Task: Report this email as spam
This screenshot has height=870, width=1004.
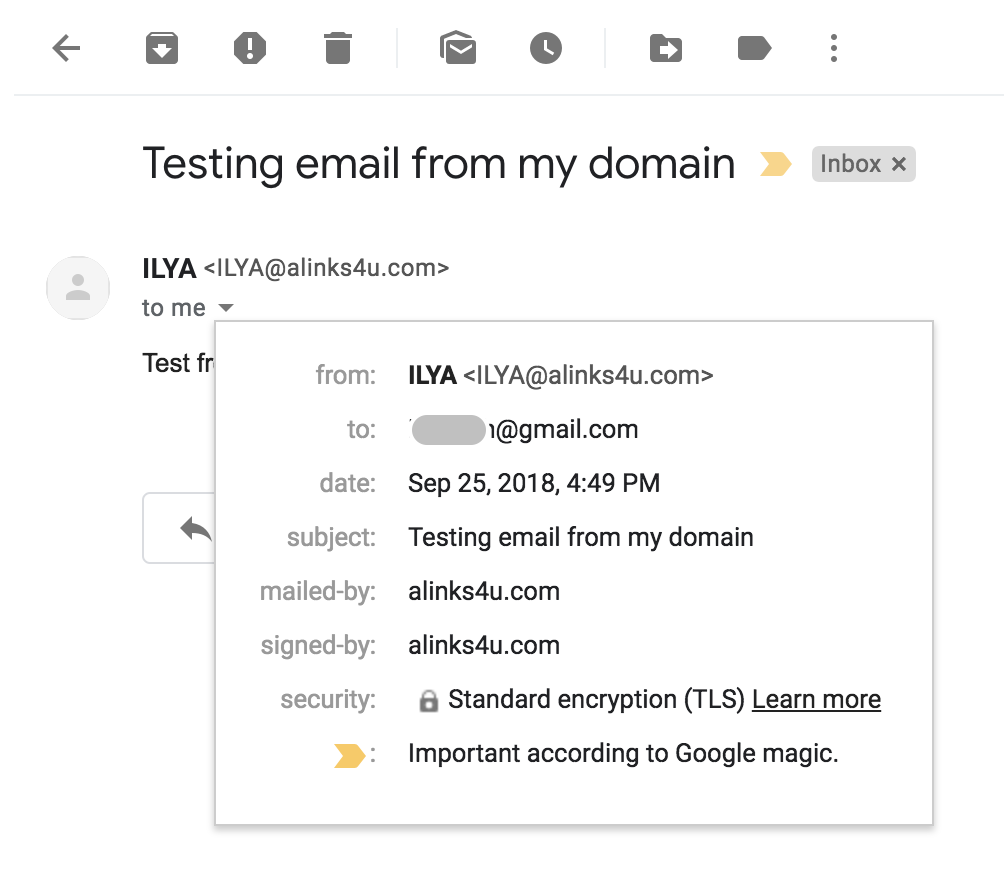Action: (249, 48)
